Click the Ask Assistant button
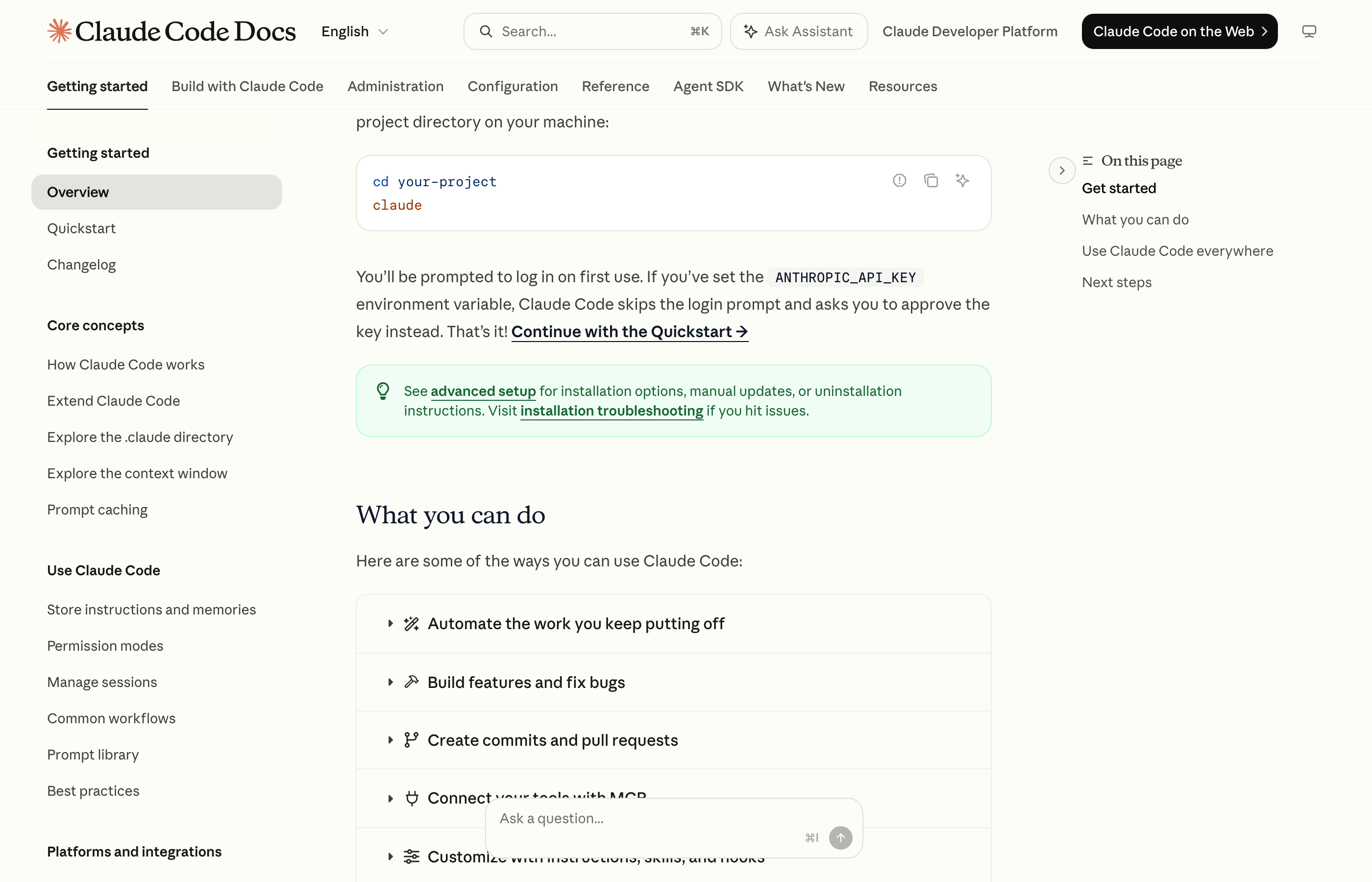This screenshot has height=882, width=1372. point(798,31)
